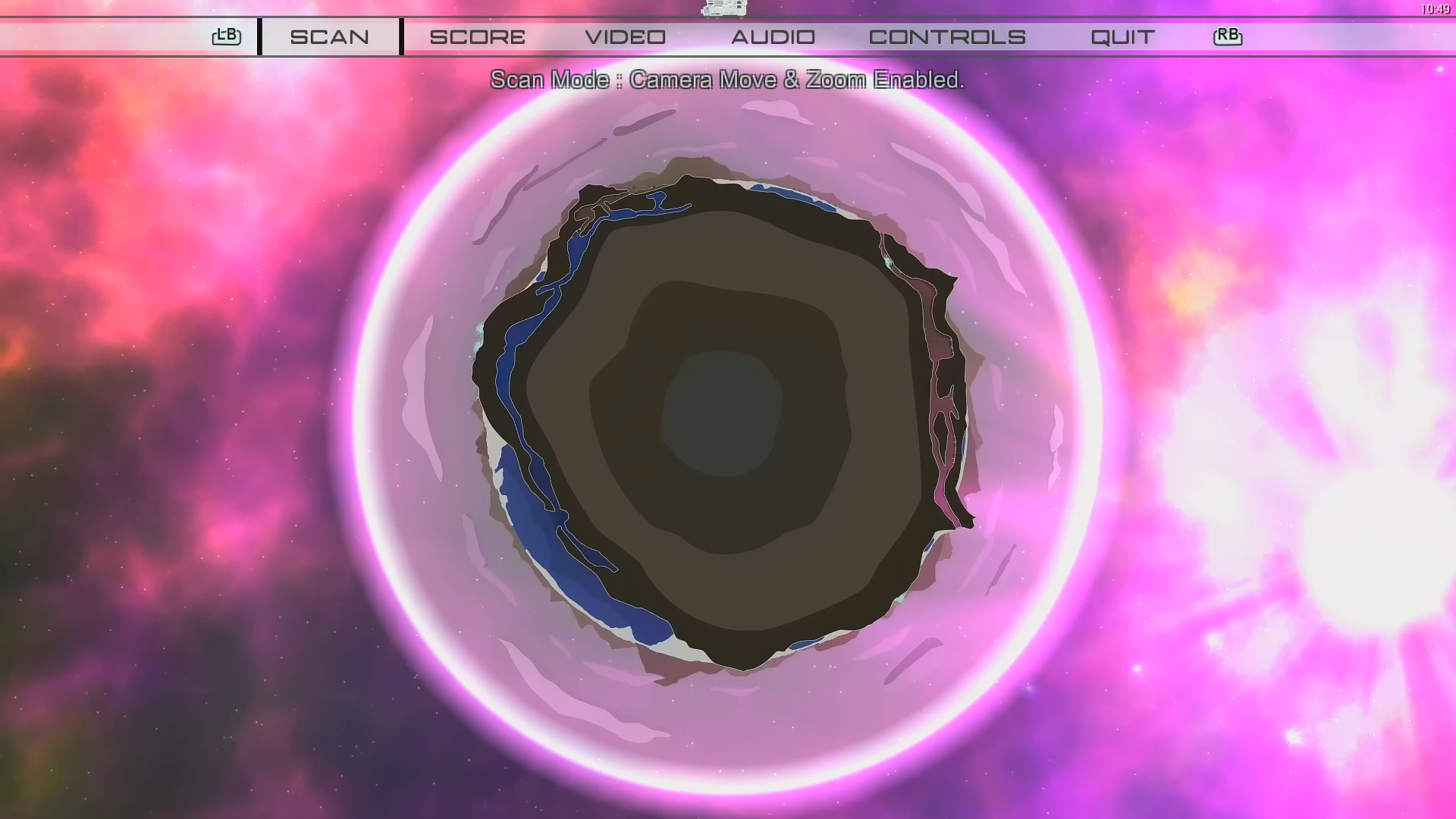
Task: Click the dark crater at the planet's center
Action: click(x=724, y=413)
